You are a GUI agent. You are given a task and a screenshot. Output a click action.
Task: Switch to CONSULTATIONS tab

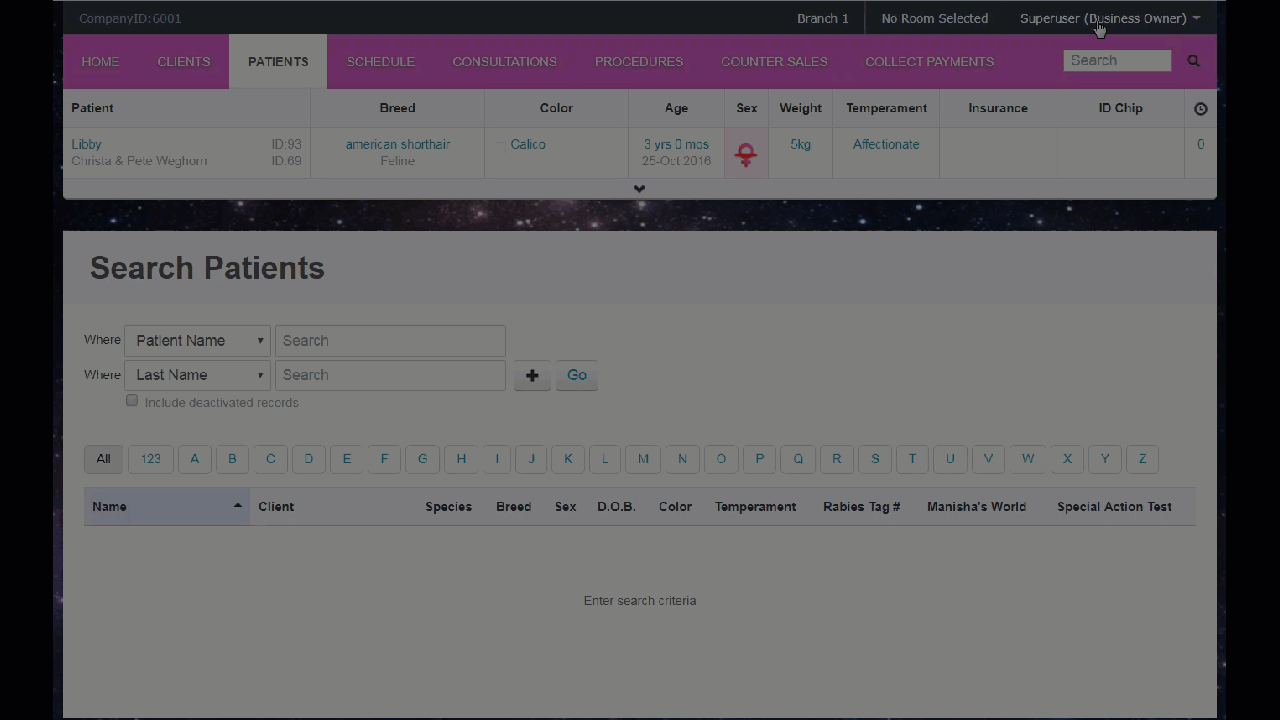[505, 61]
